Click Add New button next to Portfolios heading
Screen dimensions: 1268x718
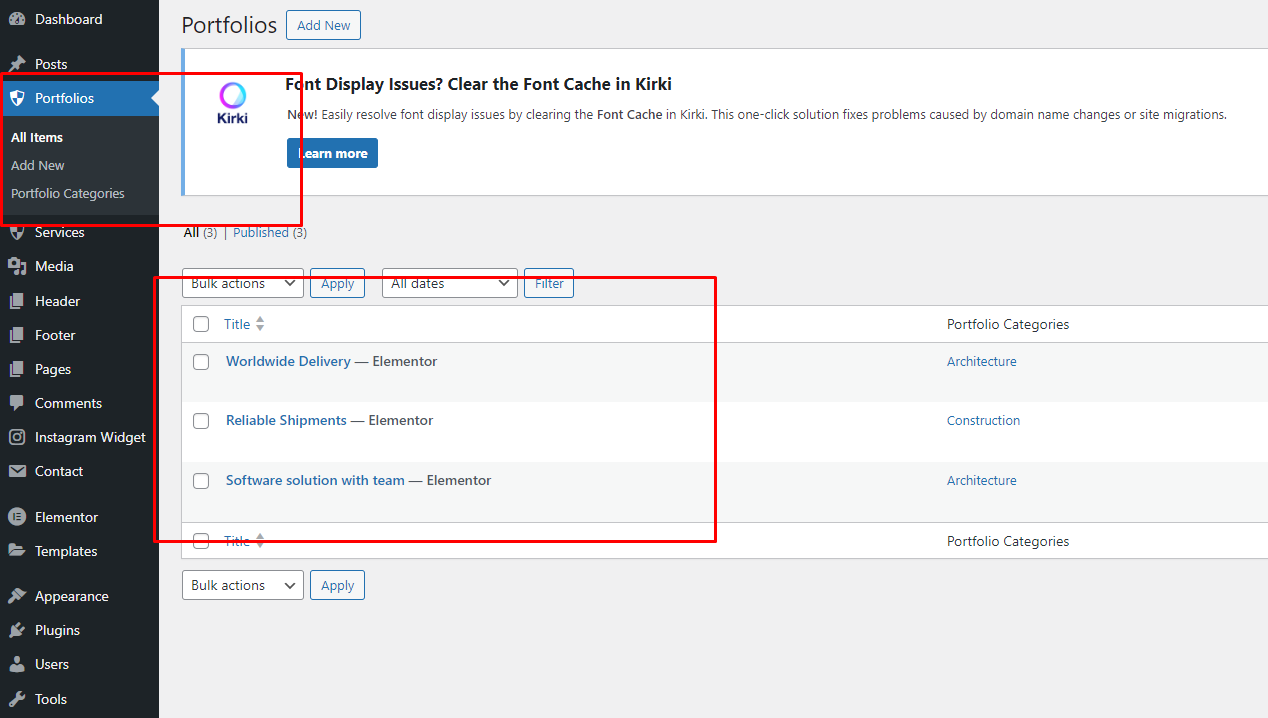pos(323,25)
